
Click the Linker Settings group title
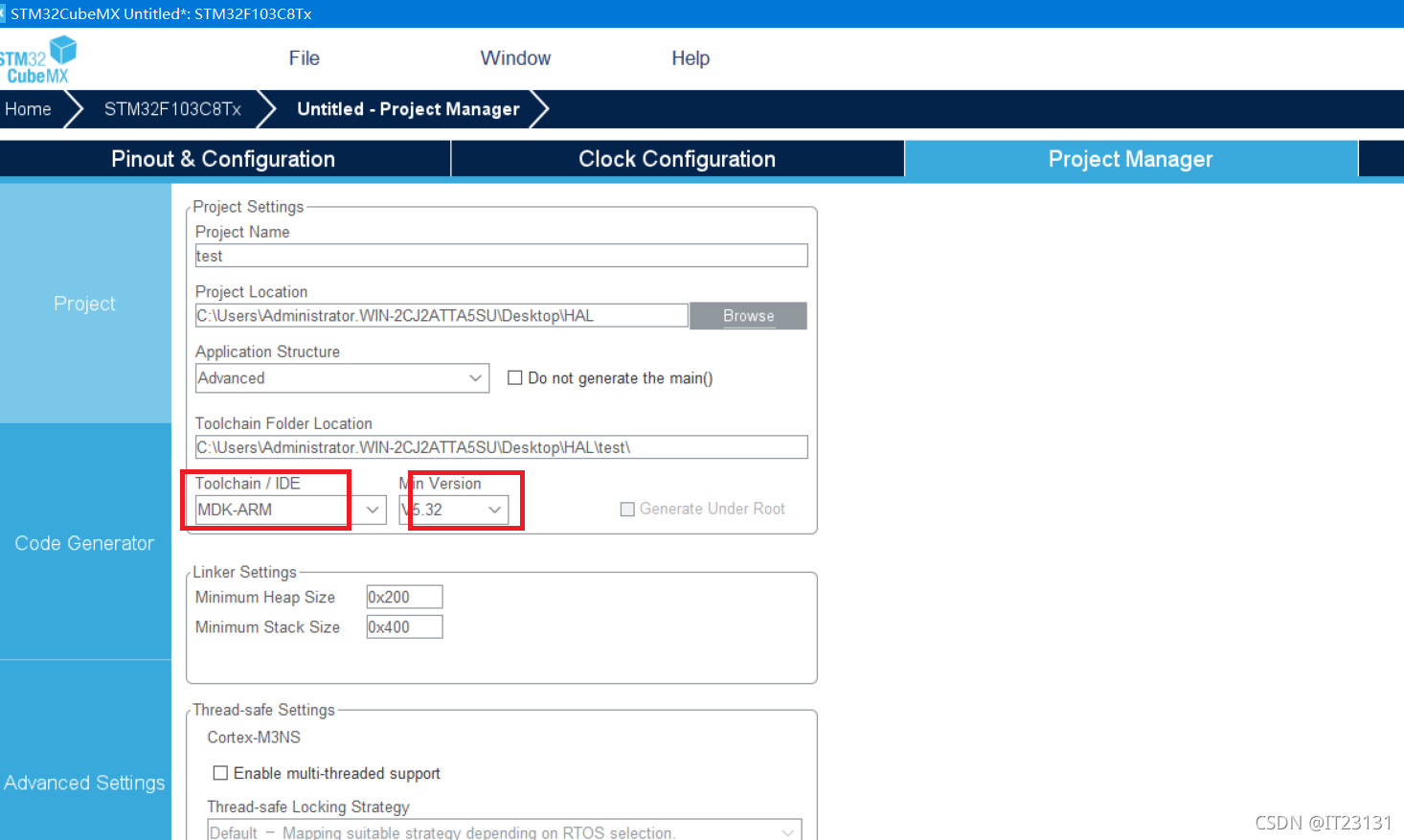tap(245, 572)
